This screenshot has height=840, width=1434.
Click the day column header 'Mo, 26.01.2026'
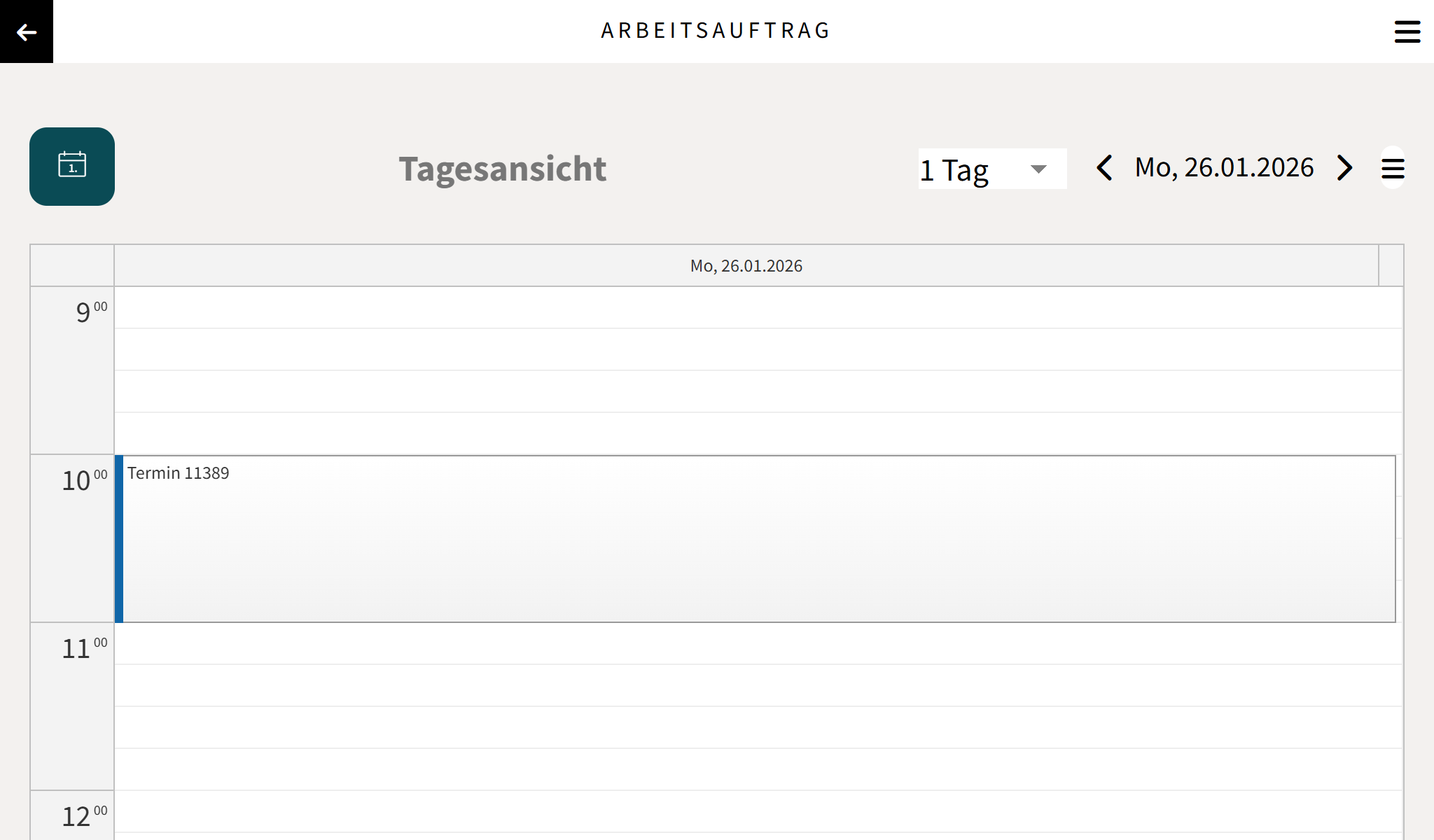pos(746,266)
